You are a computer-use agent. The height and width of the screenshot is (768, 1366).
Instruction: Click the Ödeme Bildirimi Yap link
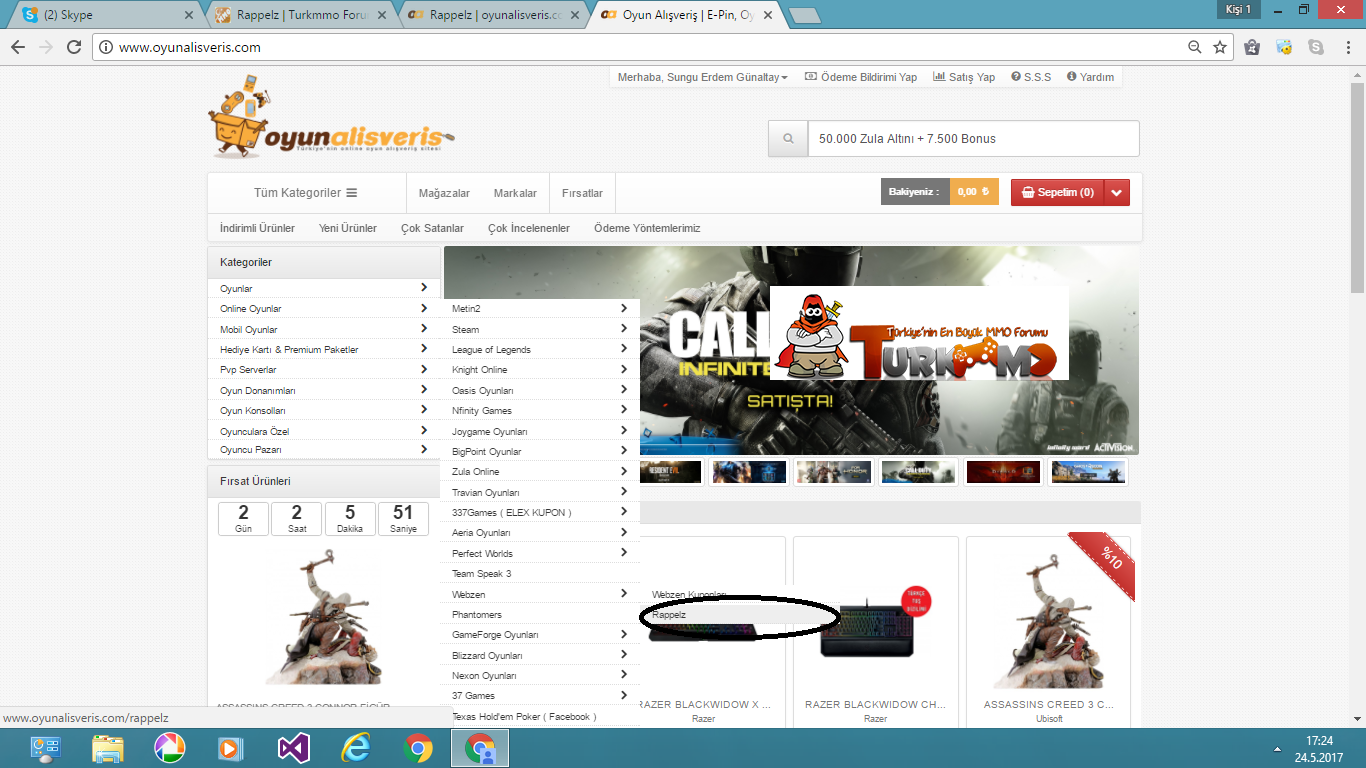tap(861, 77)
